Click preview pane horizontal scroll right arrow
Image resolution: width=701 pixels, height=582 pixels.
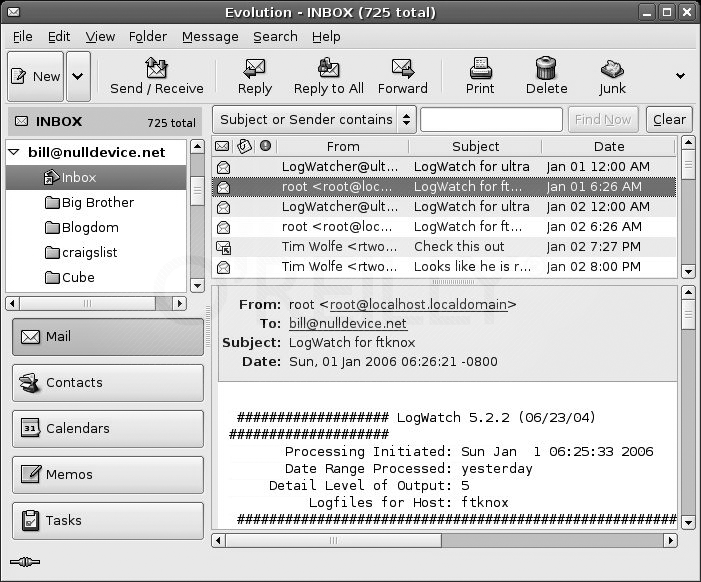tap(670, 540)
